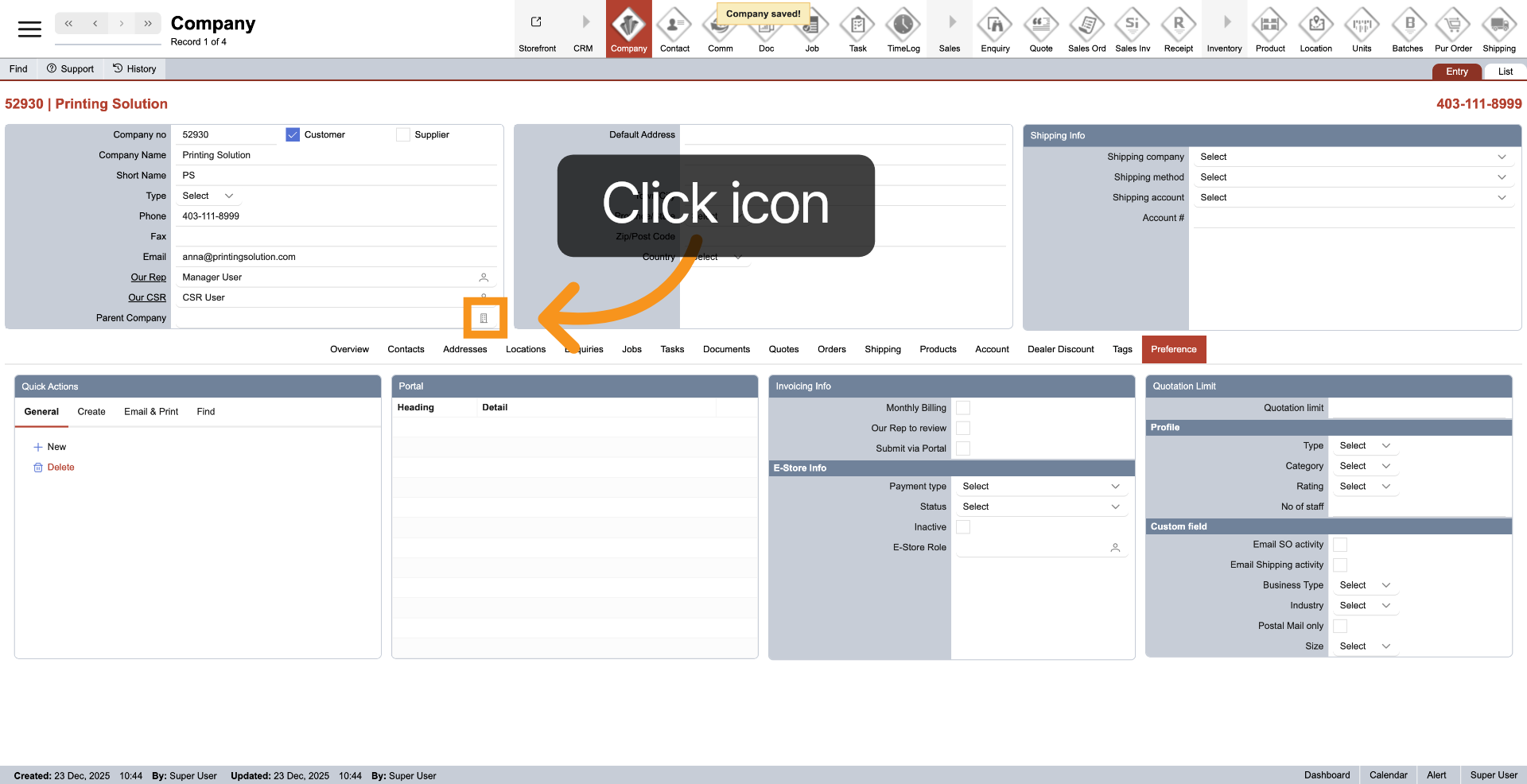
Task: Click the Parent Company building icon
Action: pyautogui.click(x=484, y=318)
